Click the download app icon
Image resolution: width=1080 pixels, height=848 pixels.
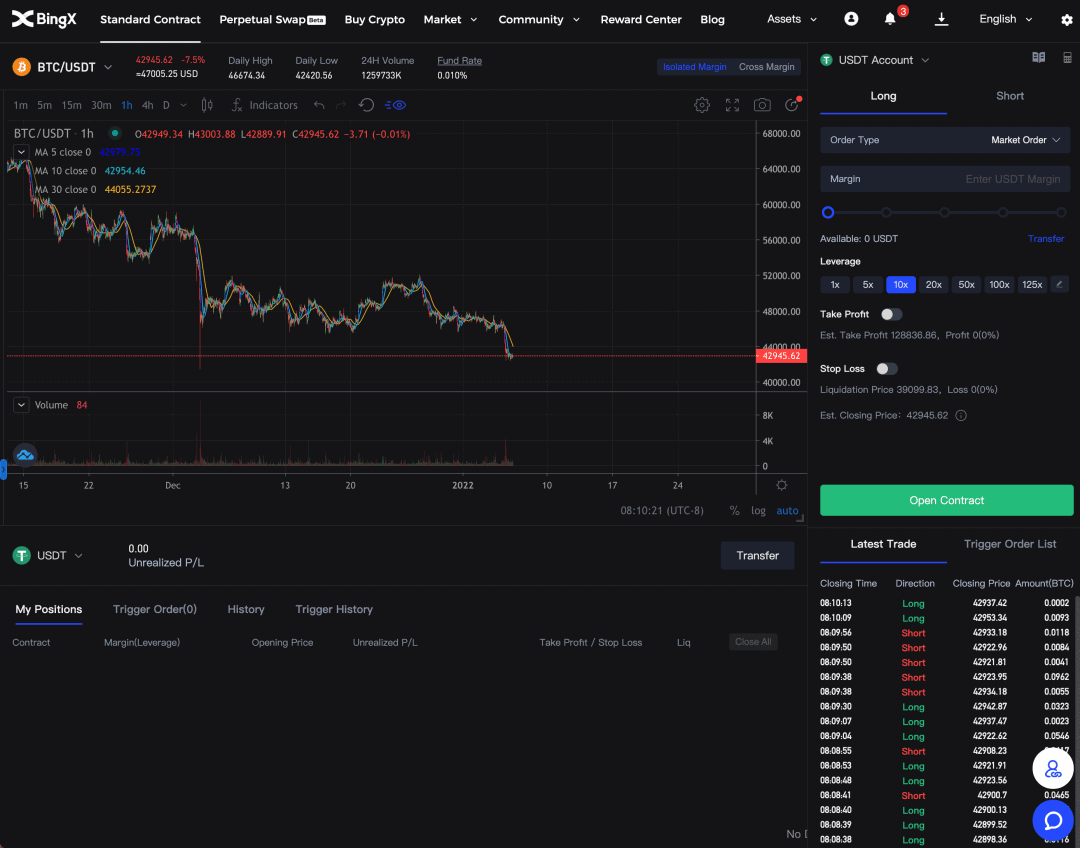click(x=942, y=19)
